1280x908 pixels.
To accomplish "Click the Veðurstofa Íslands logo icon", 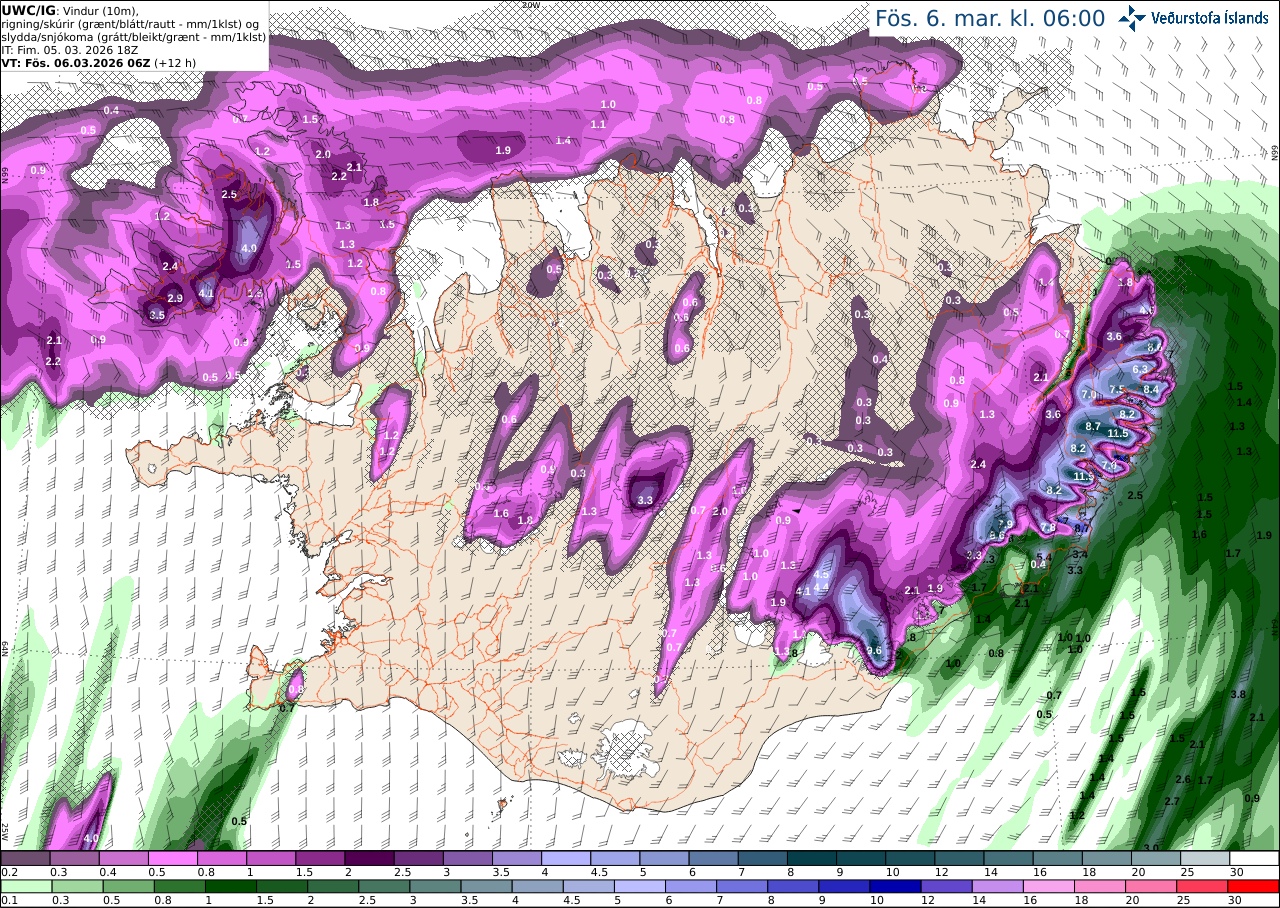I will tap(1132, 17).
